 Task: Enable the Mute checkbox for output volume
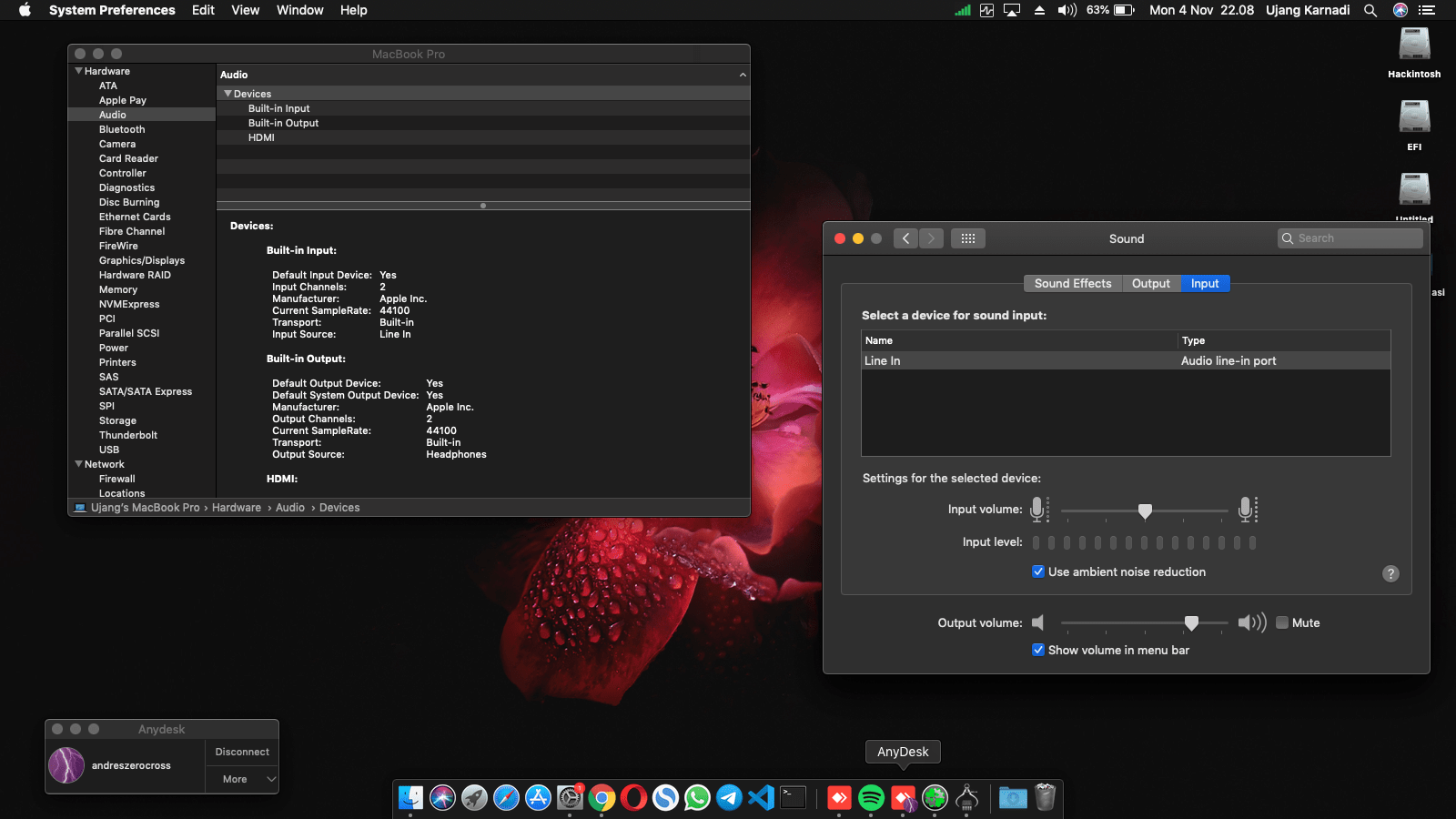pyautogui.click(x=1283, y=622)
